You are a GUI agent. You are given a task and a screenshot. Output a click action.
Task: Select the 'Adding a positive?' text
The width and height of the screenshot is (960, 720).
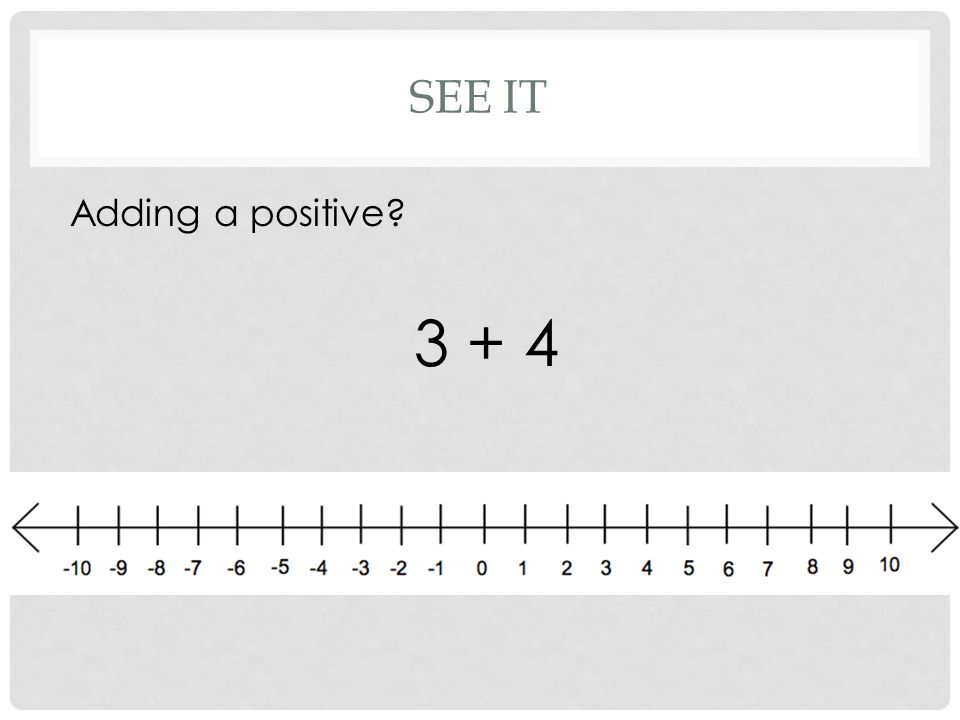238,214
